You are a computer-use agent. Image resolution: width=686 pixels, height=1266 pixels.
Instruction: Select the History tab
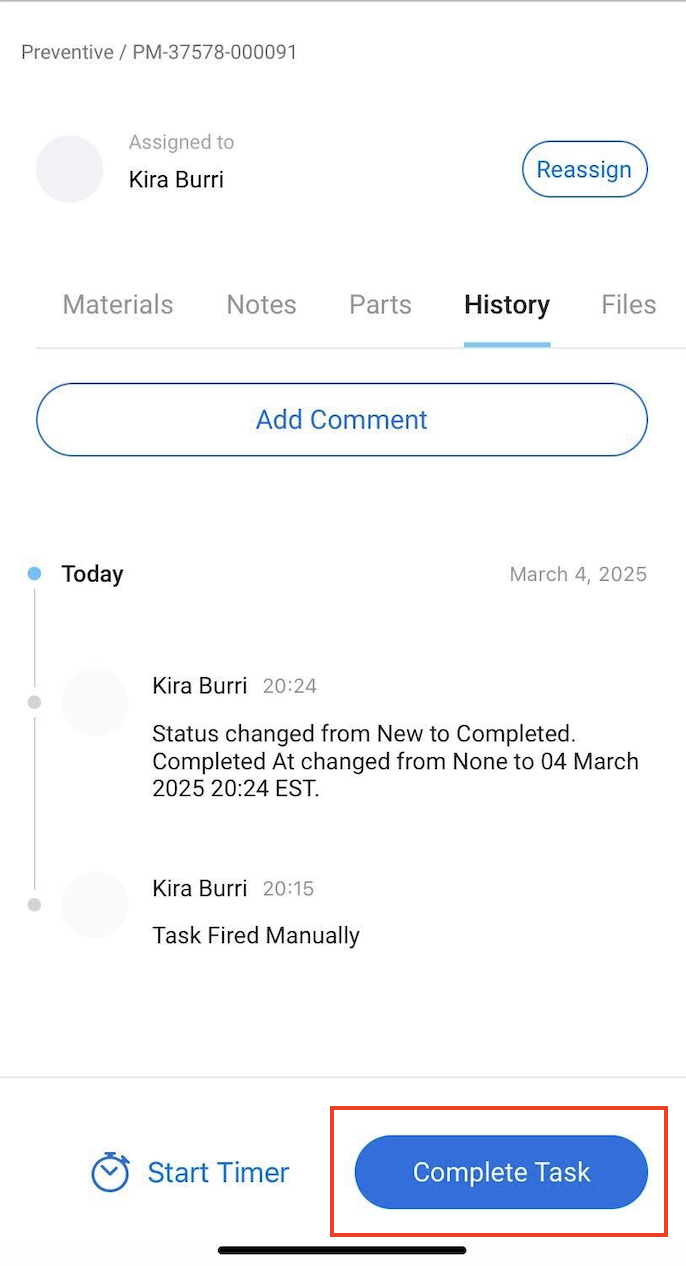tap(507, 305)
